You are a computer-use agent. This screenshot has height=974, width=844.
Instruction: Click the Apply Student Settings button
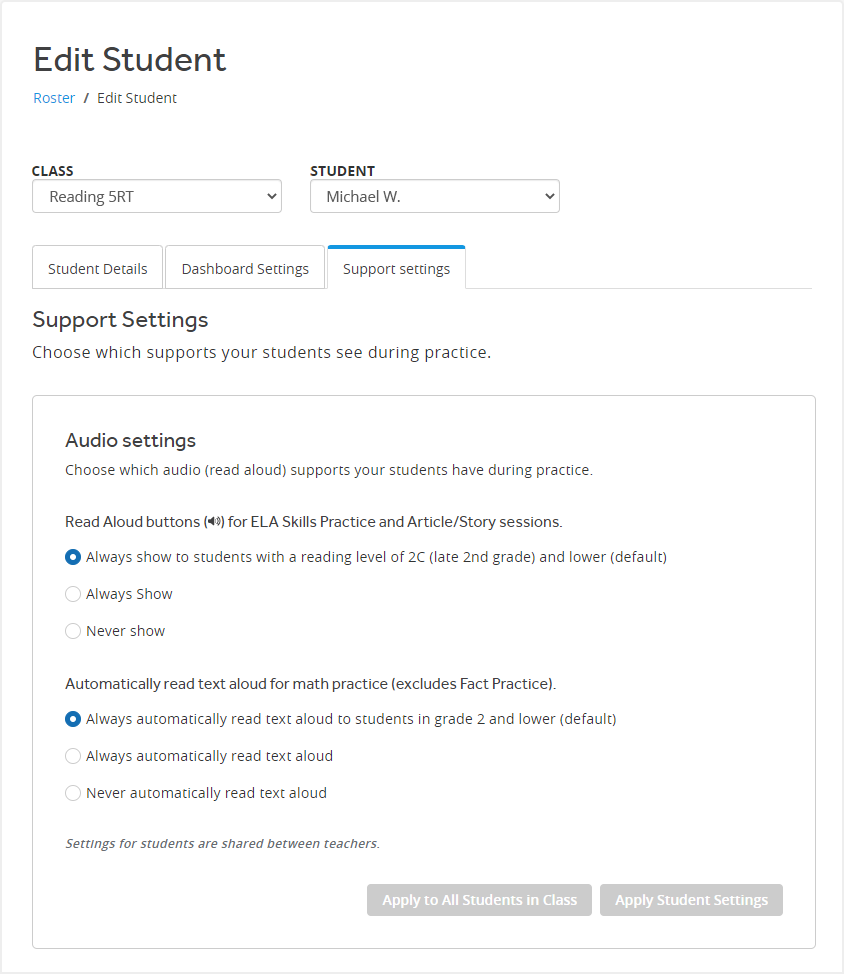[x=691, y=900]
